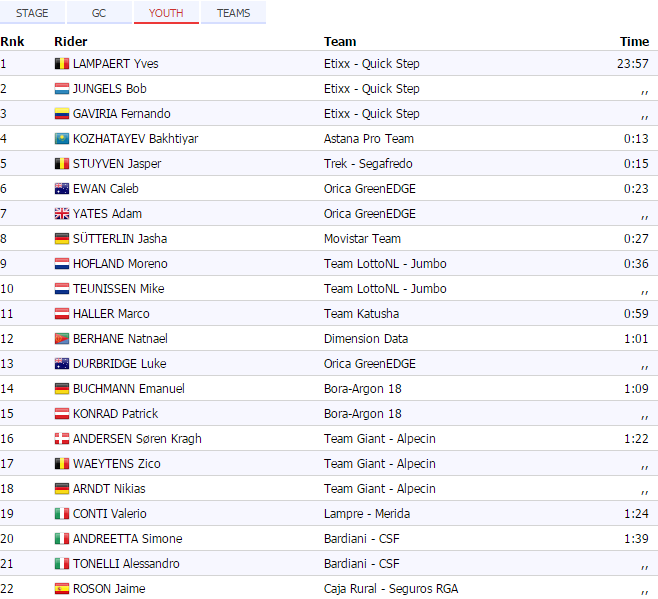The image size is (658, 599).
Task: Click the Belgian flag beside LAMPAERT Yves
Action: (62, 64)
